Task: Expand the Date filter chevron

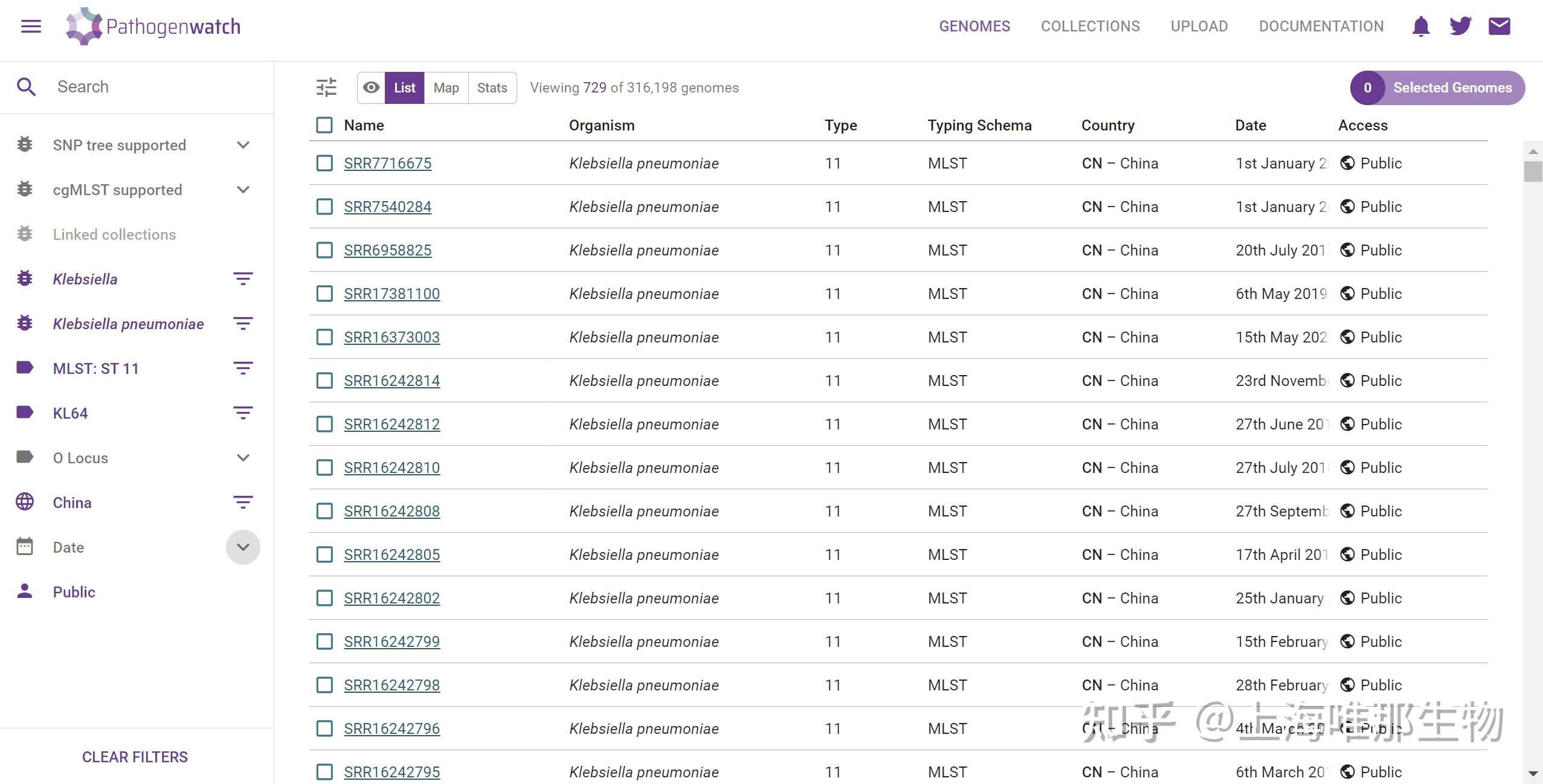Action: tap(243, 547)
